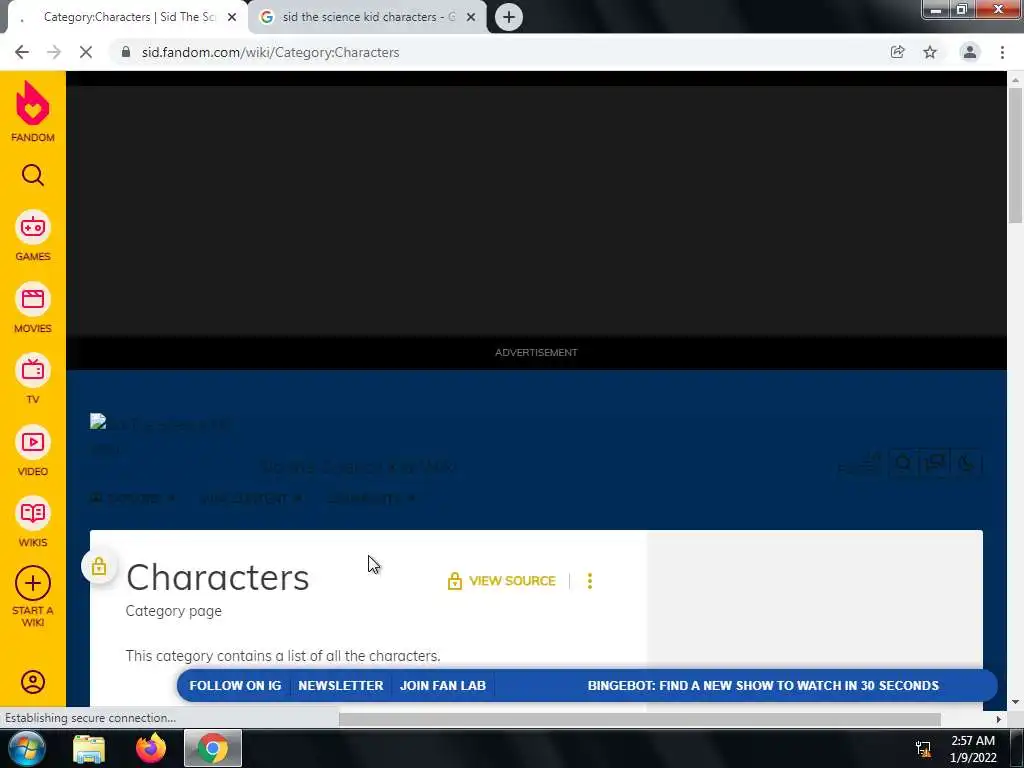Click the Characters page heading
Image resolution: width=1024 pixels, height=768 pixels.
pos(217,578)
